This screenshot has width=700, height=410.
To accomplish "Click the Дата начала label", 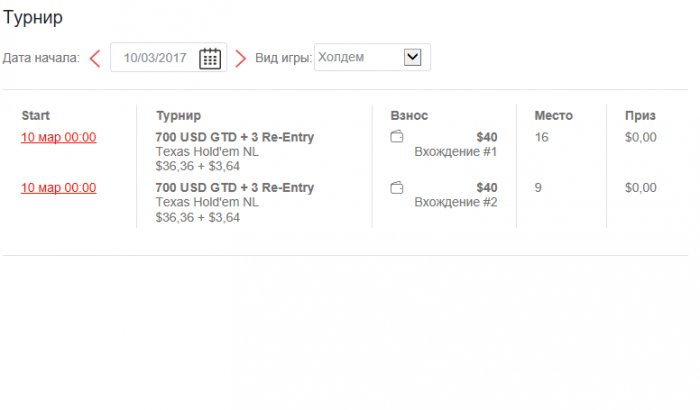I will (x=40, y=58).
